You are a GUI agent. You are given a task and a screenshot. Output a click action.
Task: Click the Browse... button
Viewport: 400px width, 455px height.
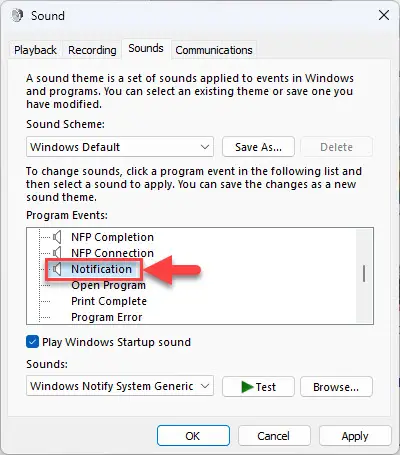336,387
